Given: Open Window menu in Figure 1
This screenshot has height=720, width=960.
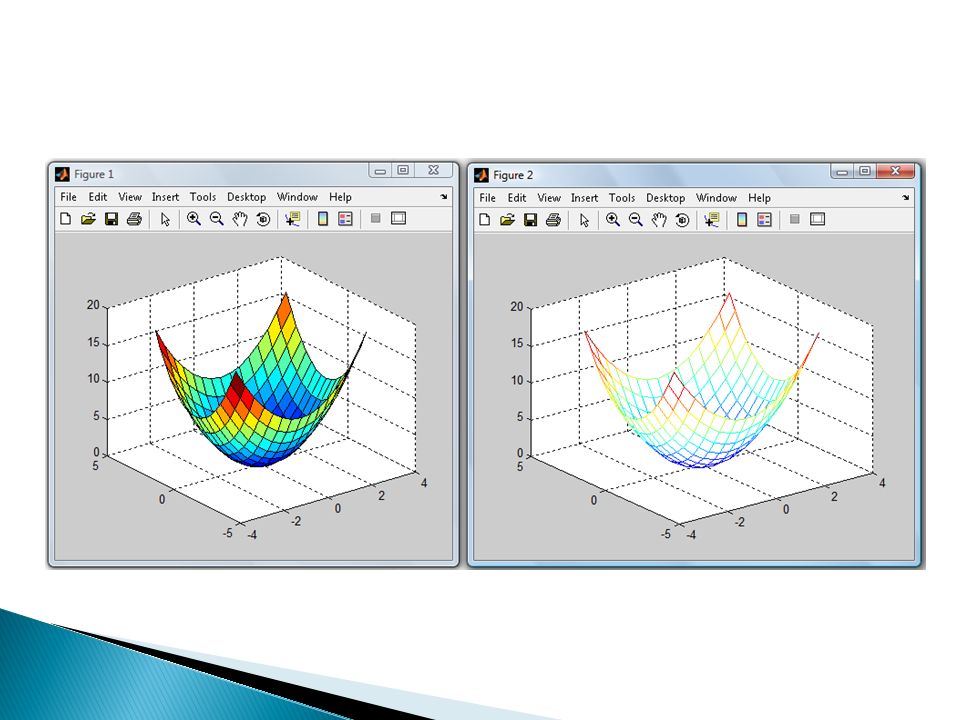Looking at the screenshot, I should pyautogui.click(x=298, y=197).
